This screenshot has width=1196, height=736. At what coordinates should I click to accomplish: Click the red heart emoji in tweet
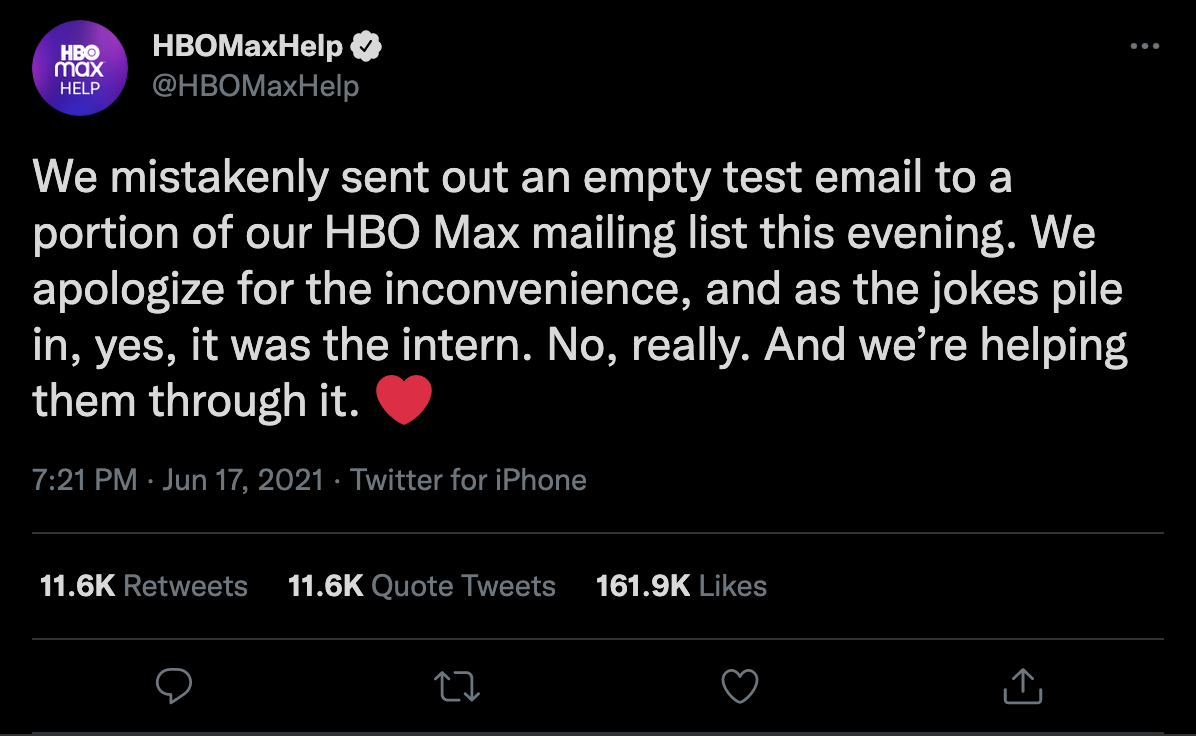click(404, 400)
